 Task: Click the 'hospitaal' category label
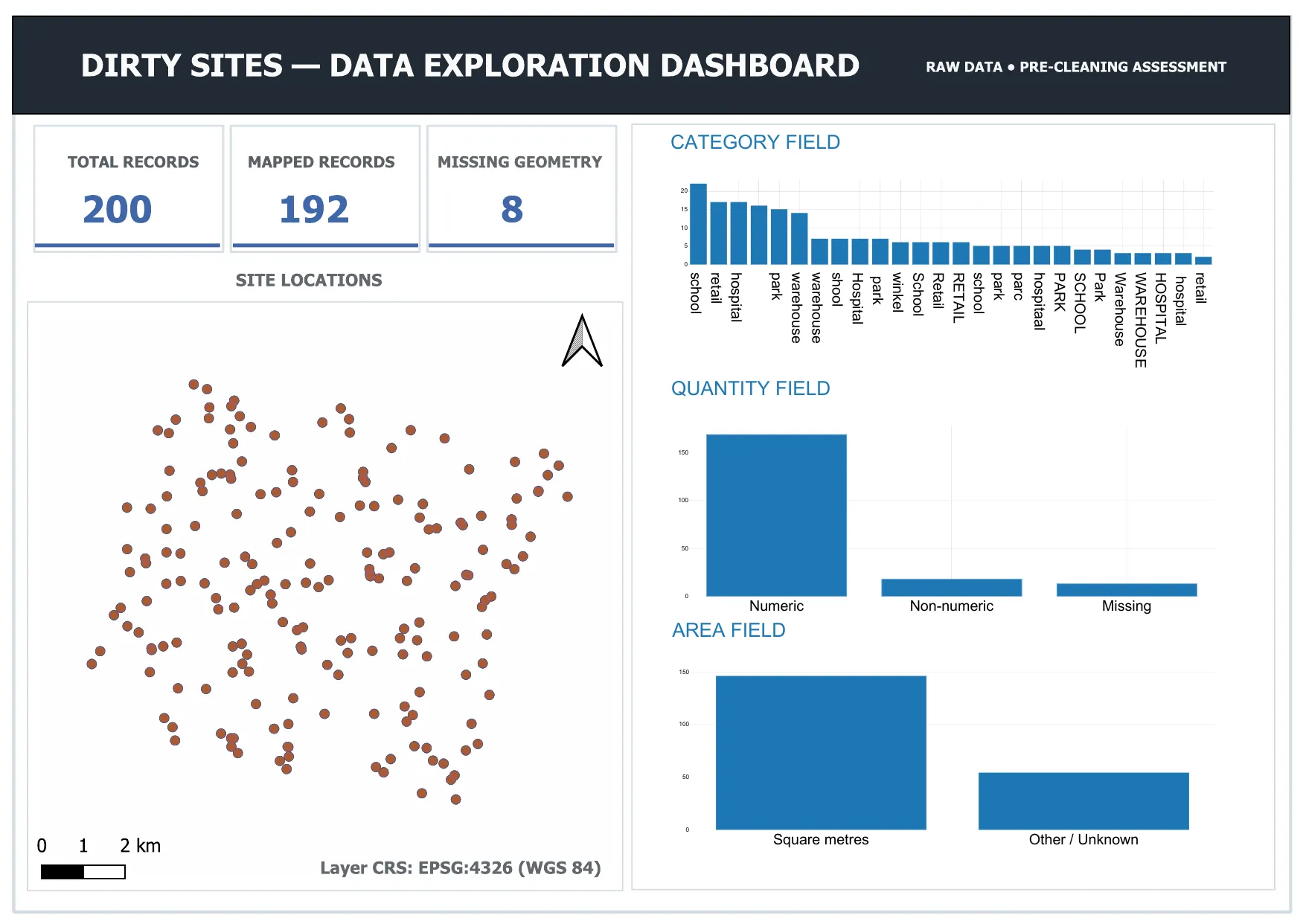pyautogui.click(x=1040, y=301)
